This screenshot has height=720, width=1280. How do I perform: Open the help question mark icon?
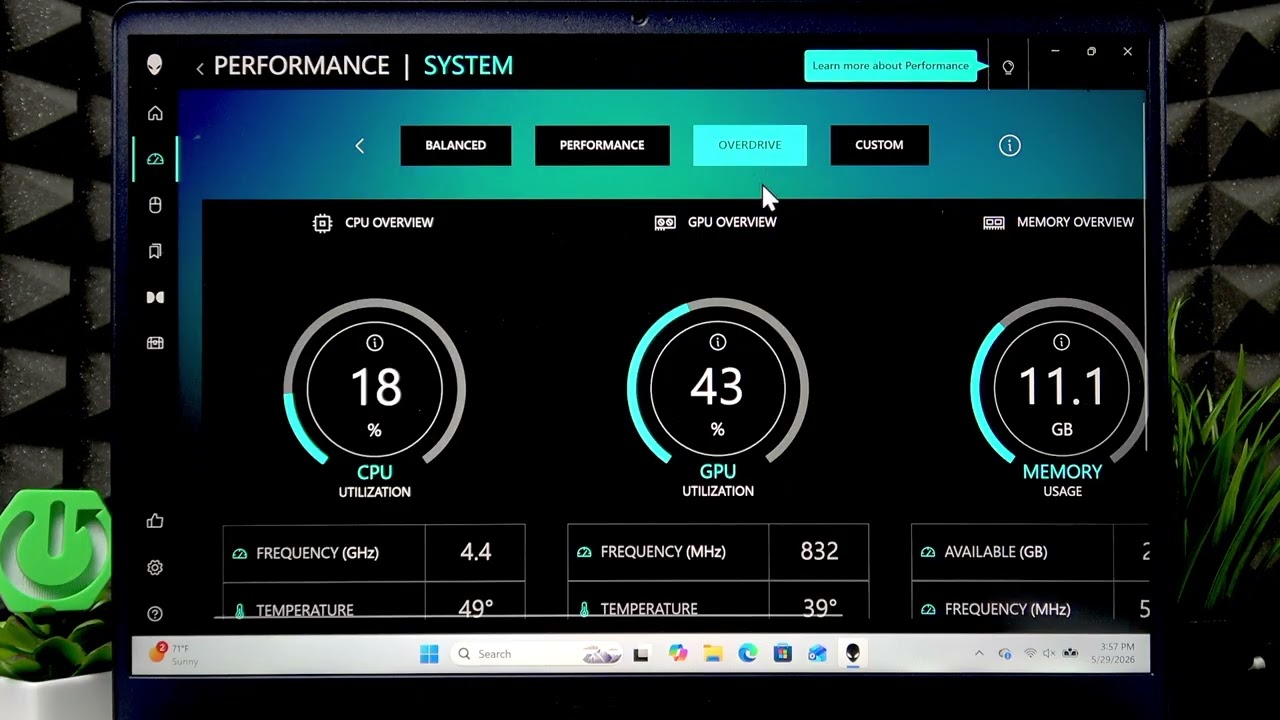pos(155,613)
